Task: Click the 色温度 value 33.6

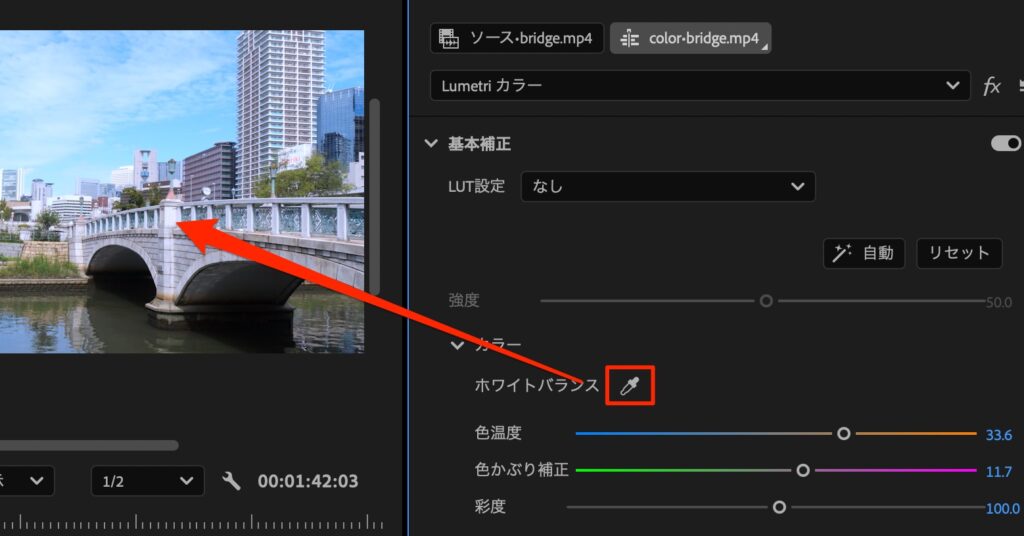Action: [x=998, y=435]
